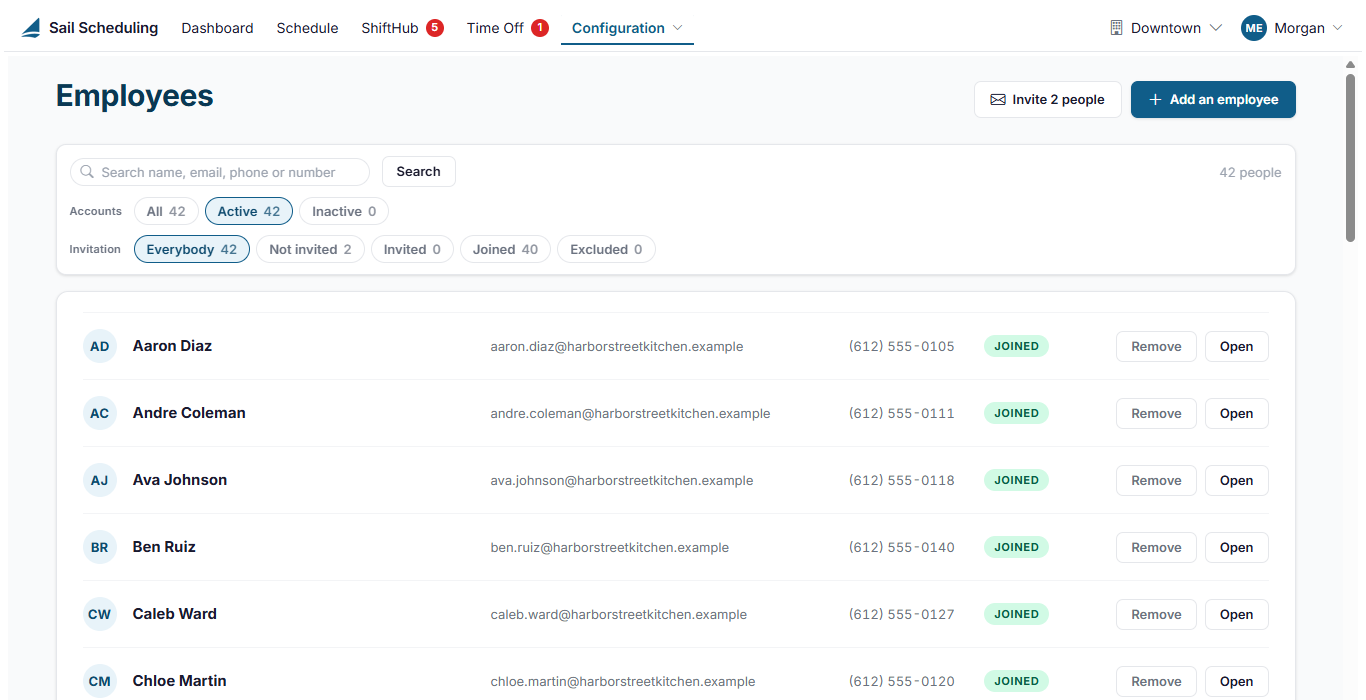This screenshot has width=1366, height=700.
Task: Open the Schedule page
Action: click(x=307, y=28)
